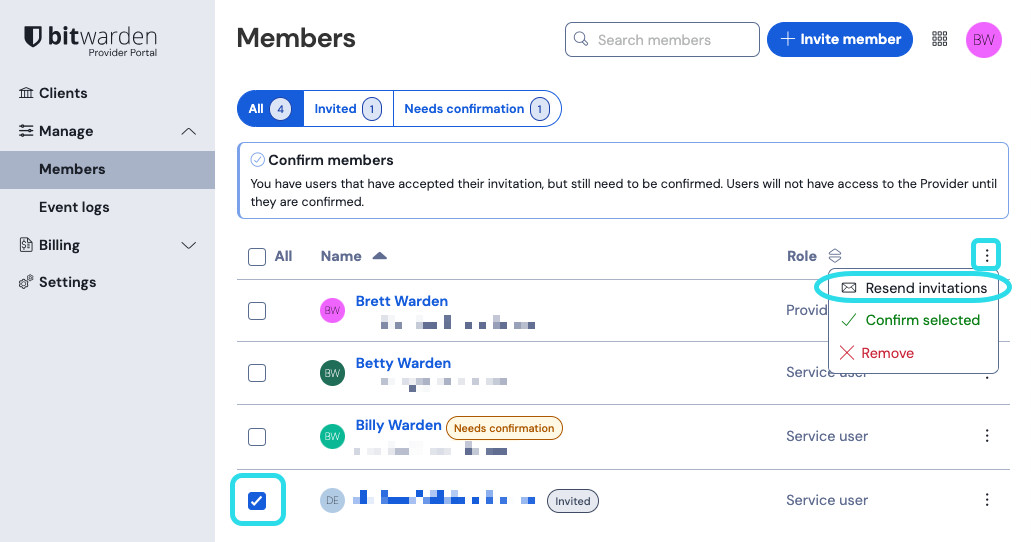The width and height of the screenshot is (1031, 542).
Task: Open Billy Warden's member name link
Action: pyautogui.click(x=398, y=425)
